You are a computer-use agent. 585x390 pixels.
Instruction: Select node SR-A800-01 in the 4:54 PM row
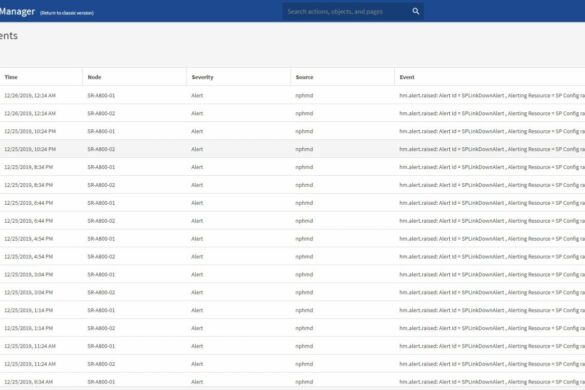[101, 239]
